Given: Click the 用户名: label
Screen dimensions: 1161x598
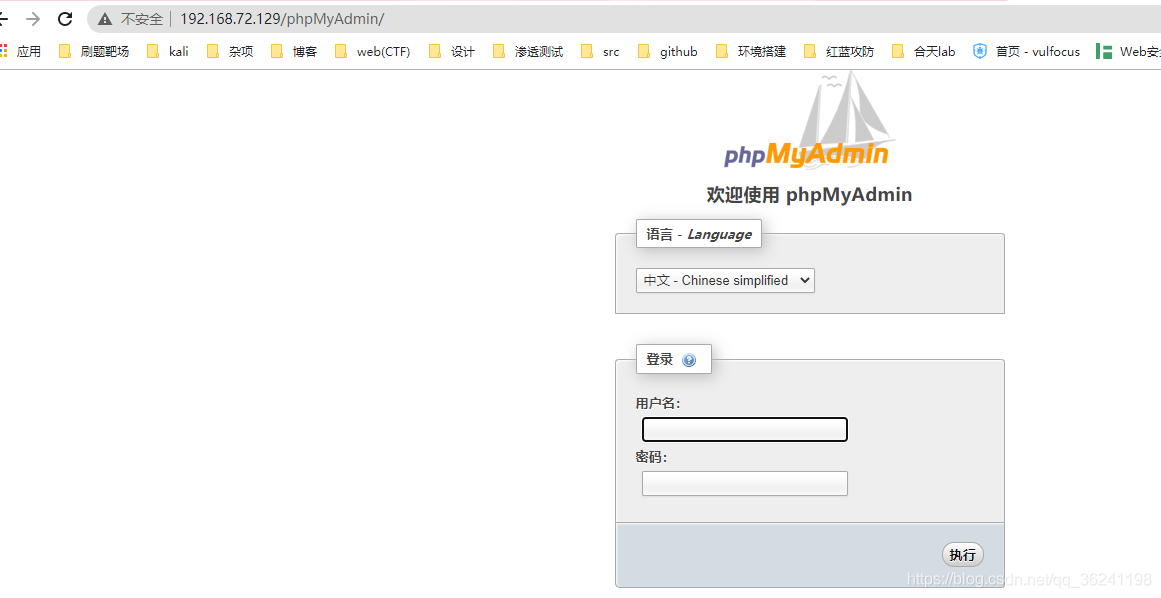Looking at the screenshot, I should click(658, 403).
